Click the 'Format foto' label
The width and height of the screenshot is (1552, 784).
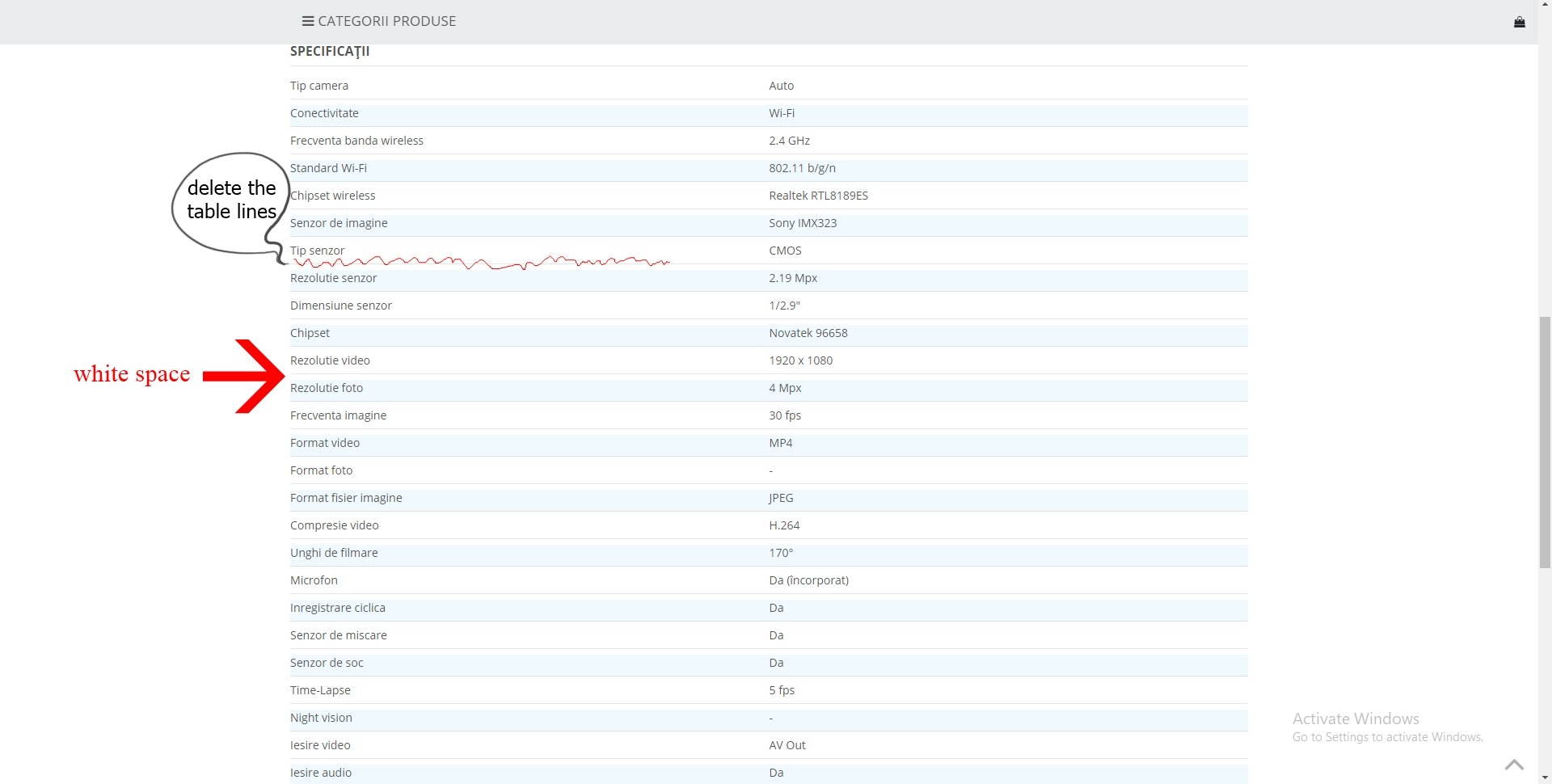pyautogui.click(x=321, y=470)
